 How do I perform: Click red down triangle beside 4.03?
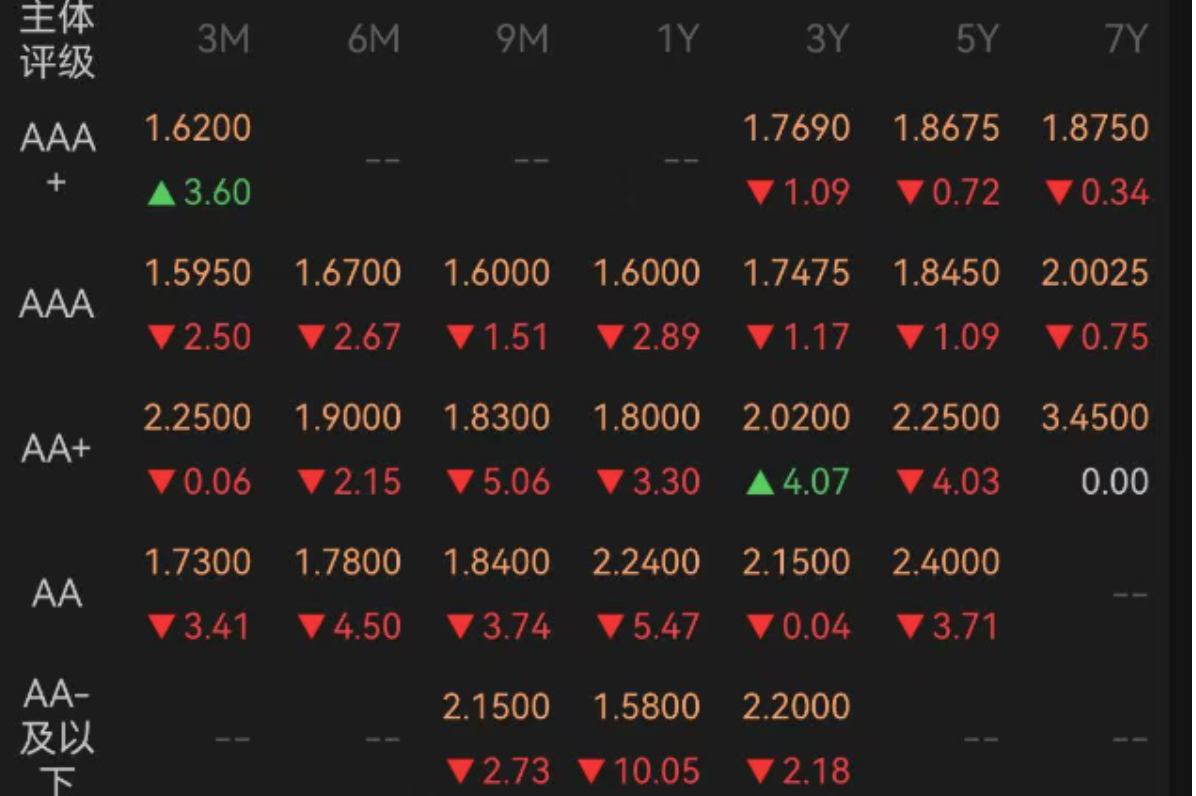click(x=910, y=482)
